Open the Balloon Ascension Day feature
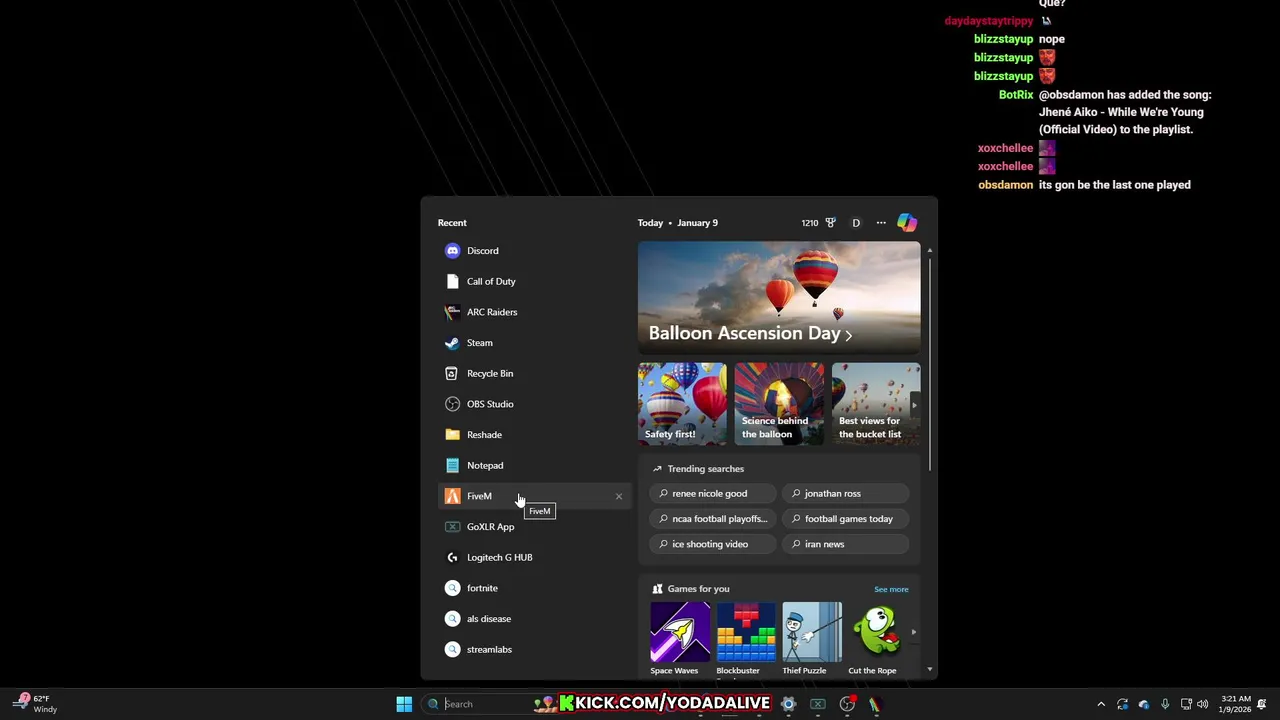 point(779,297)
